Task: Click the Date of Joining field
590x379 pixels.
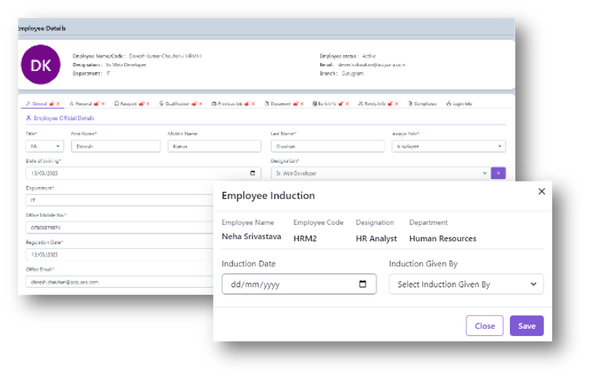Action: coord(143,173)
